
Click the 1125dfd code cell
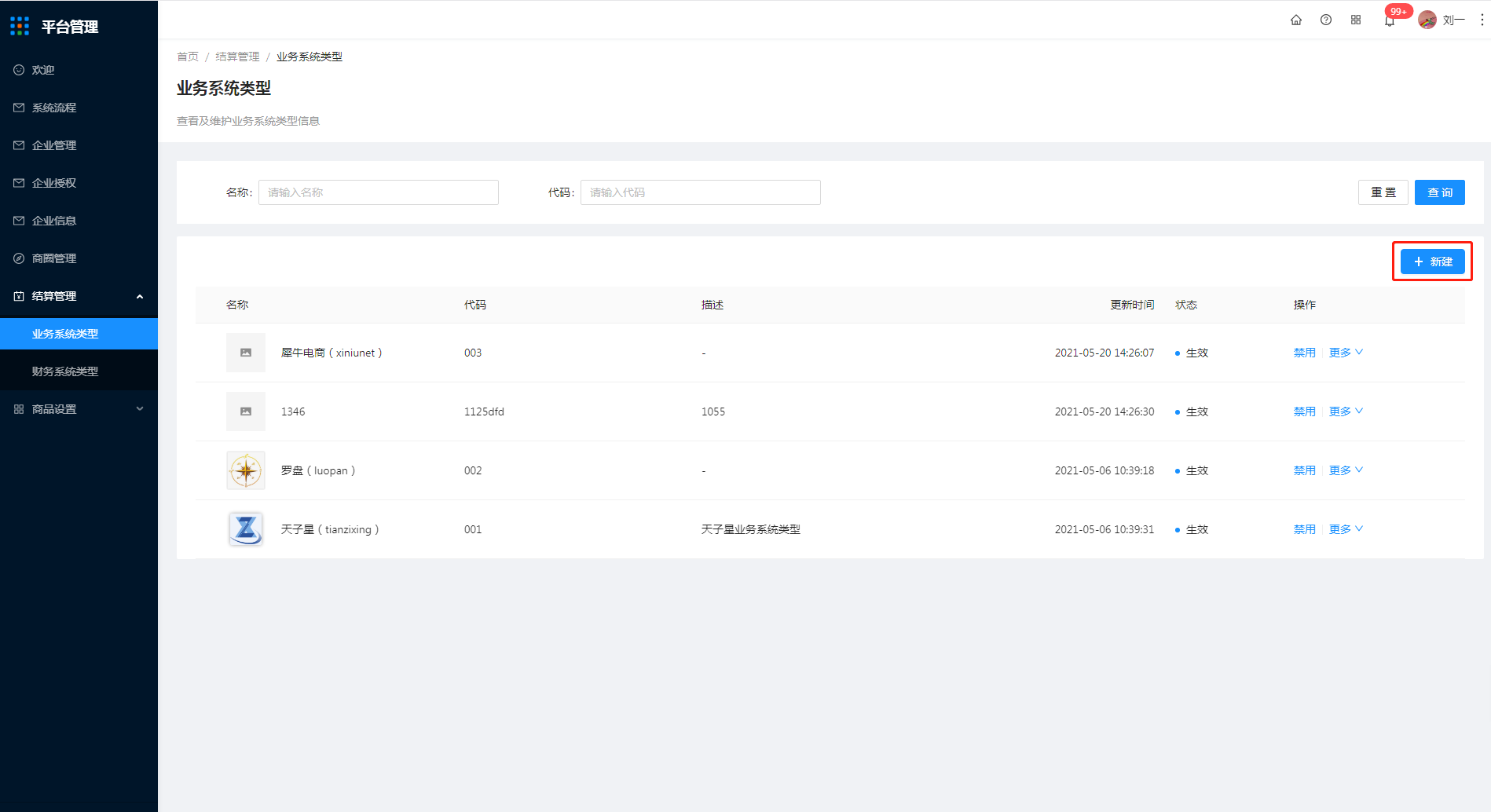[x=484, y=411]
